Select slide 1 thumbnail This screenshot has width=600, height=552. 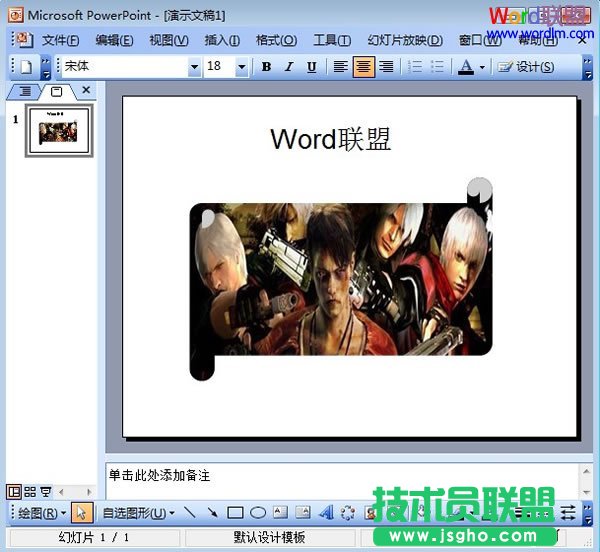59,130
